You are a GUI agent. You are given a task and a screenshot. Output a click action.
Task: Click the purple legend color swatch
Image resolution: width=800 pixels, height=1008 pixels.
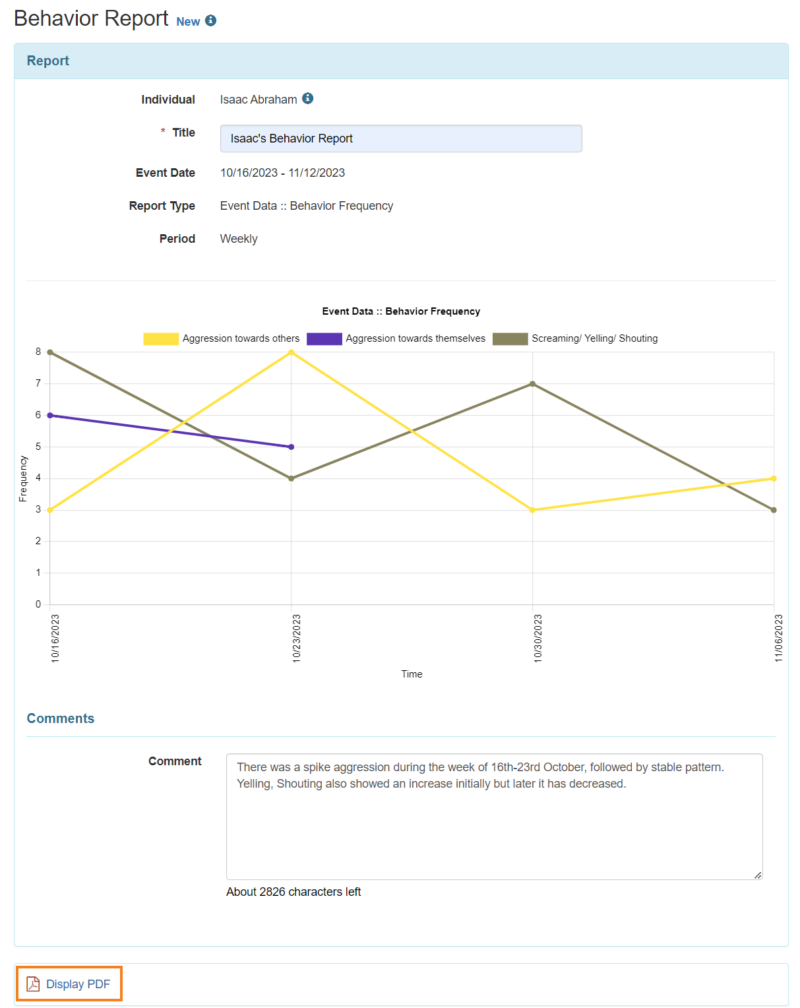326,338
